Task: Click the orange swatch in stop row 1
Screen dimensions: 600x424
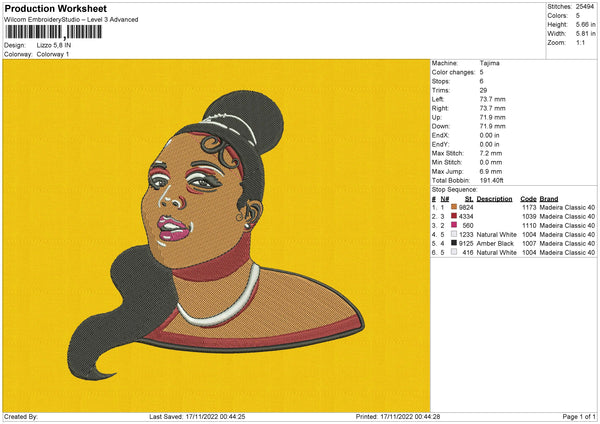Action: [x=454, y=207]
